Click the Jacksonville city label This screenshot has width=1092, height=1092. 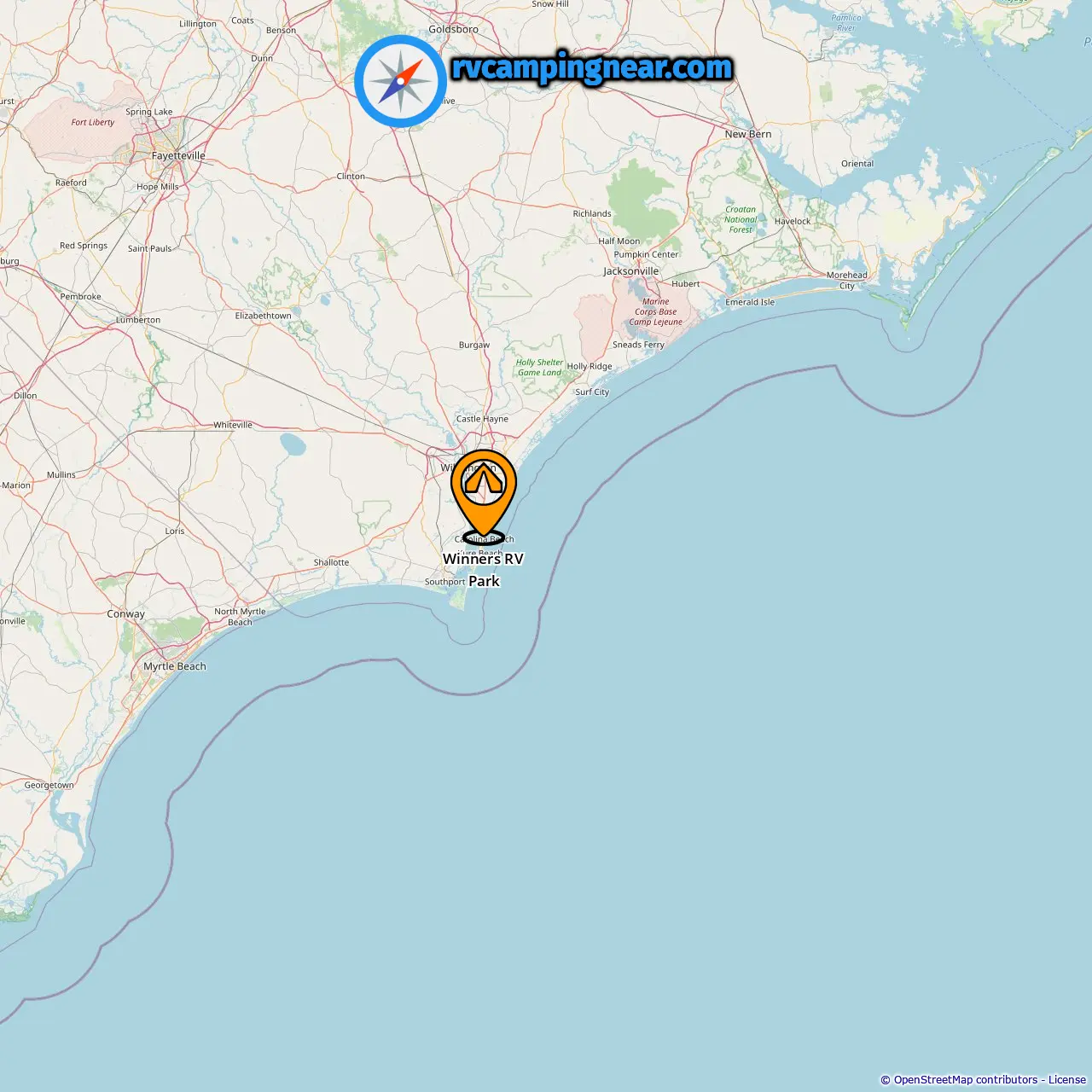(631, 271)
